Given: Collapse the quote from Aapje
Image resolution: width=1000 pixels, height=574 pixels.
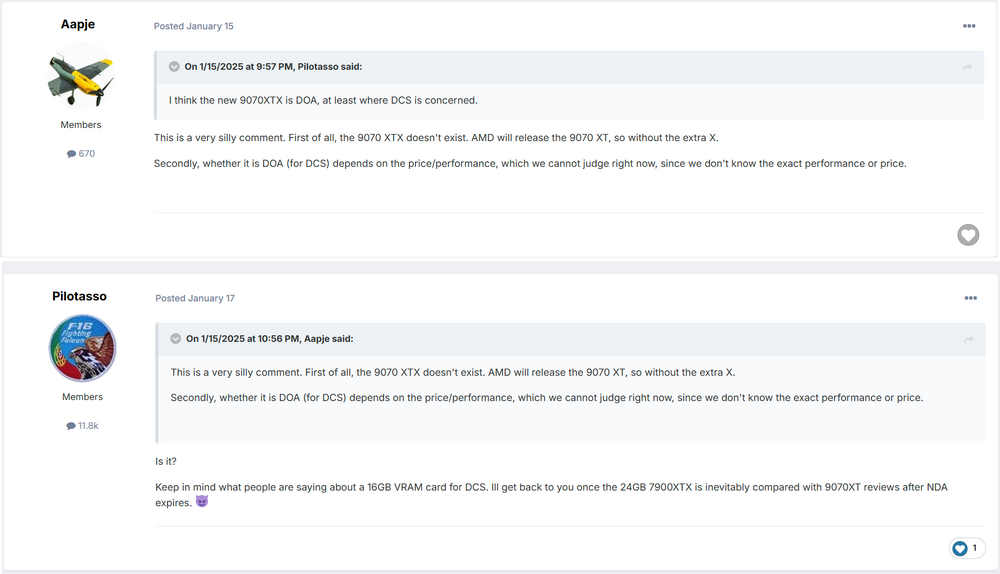Looking at the screenshot, I should click(175, 339).
